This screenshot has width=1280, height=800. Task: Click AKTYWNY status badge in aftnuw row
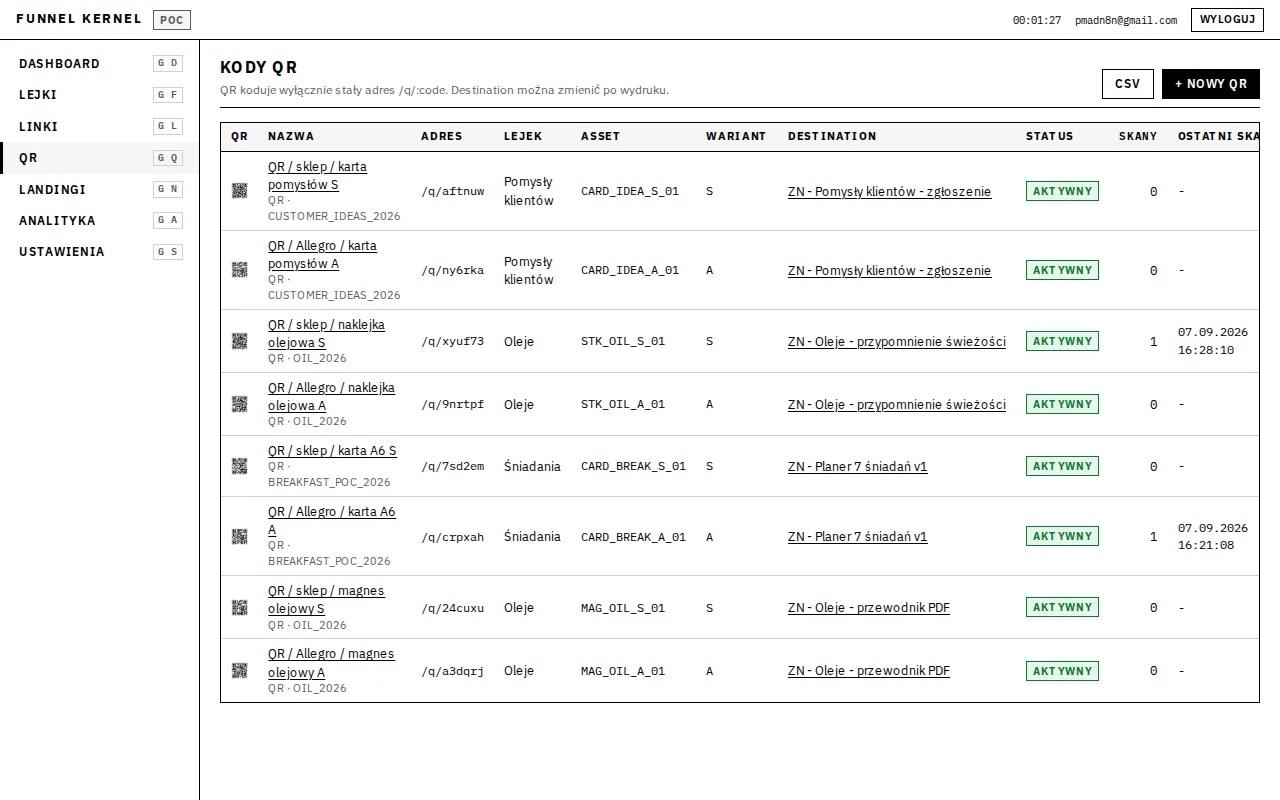1062,191
